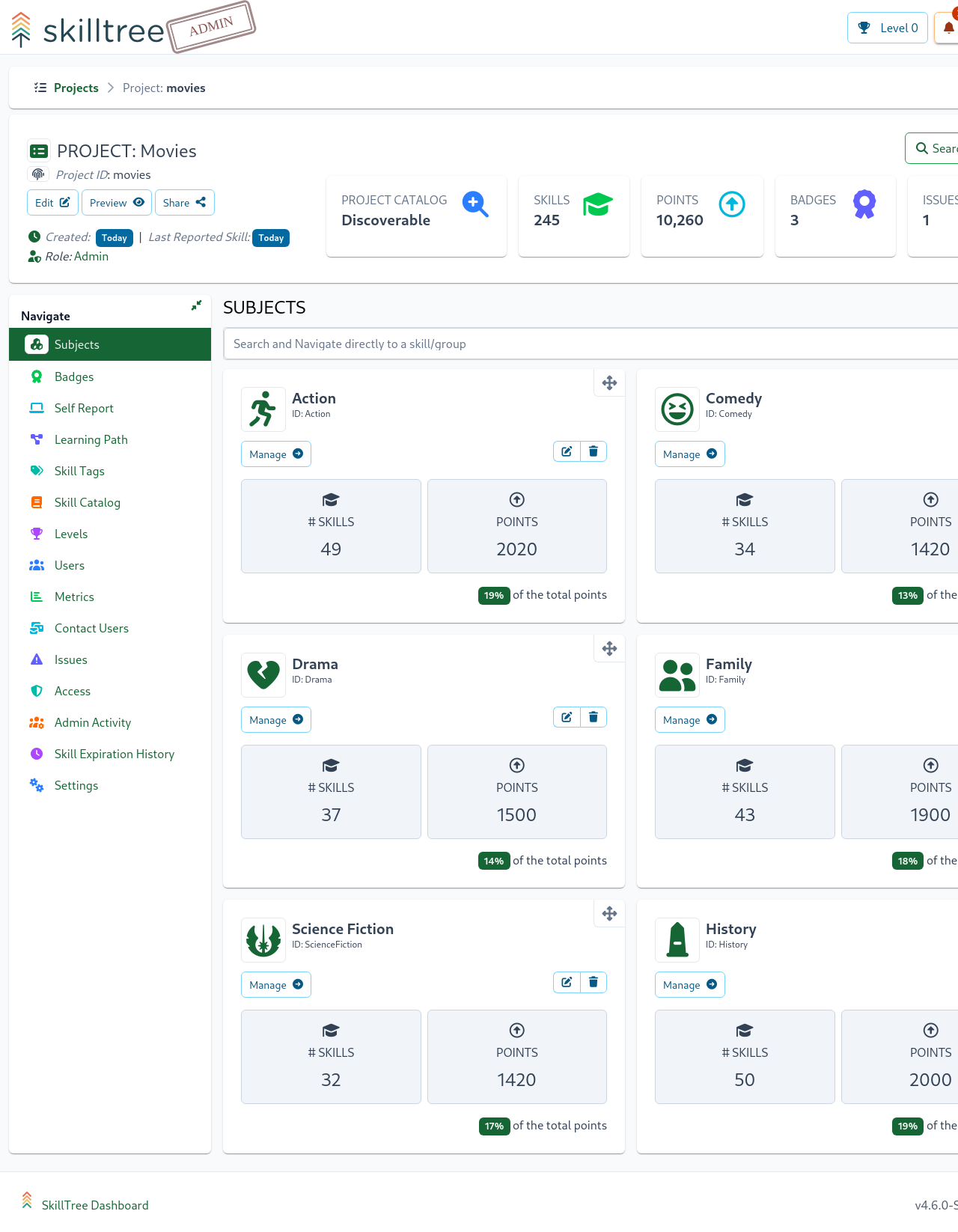
Task: Open Learning Path page
Action: 110,439
